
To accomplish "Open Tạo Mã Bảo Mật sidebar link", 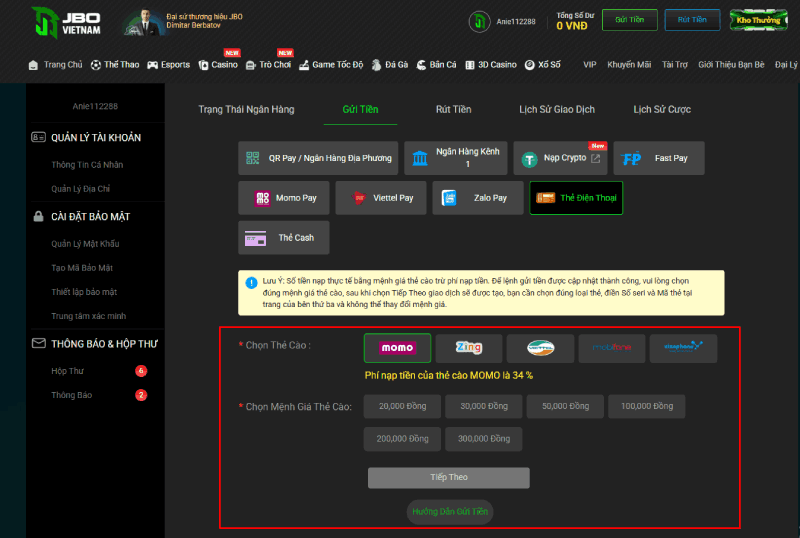I will pos(82,268).
